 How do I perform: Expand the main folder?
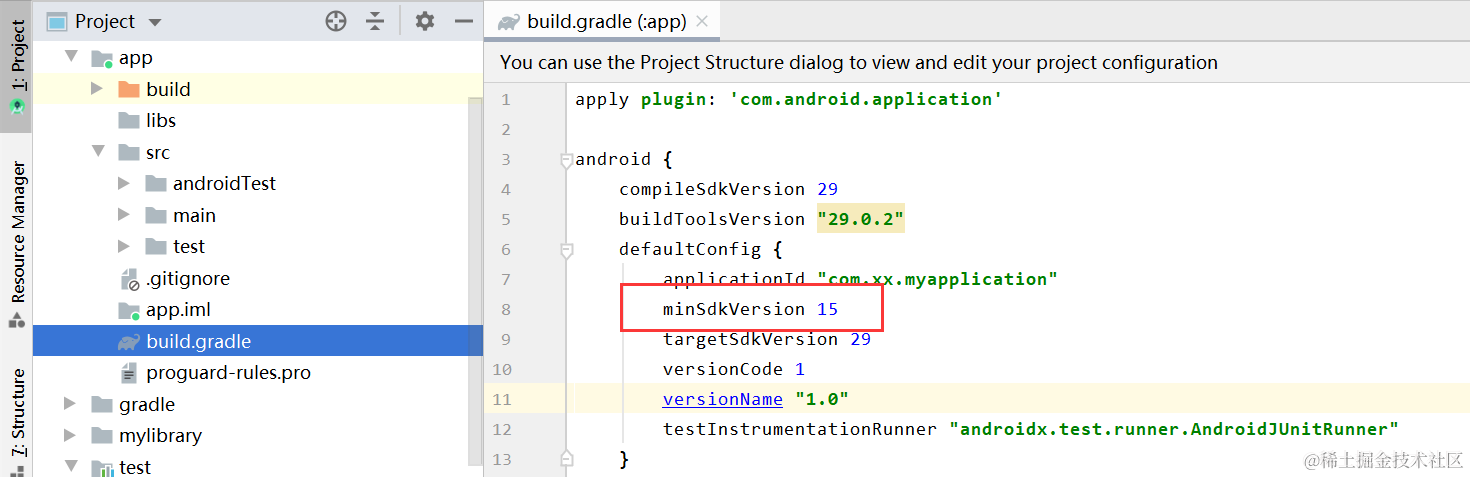[124, 215]
